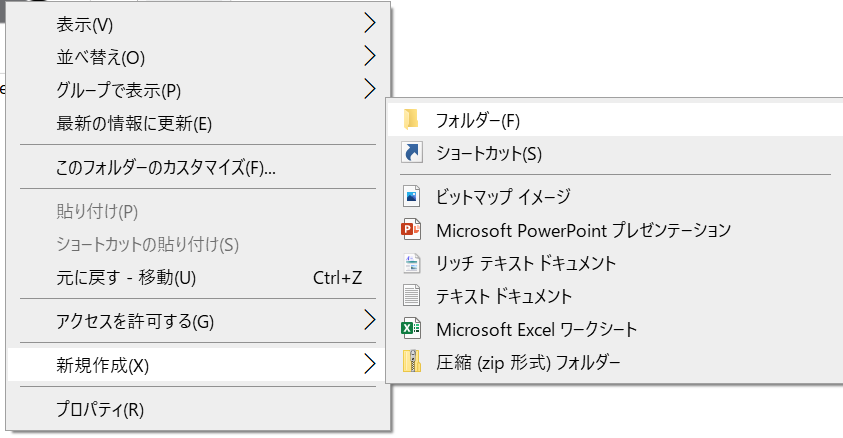
Task: Click the zip compressed folder icon
Action: click(x=411, y=361)
